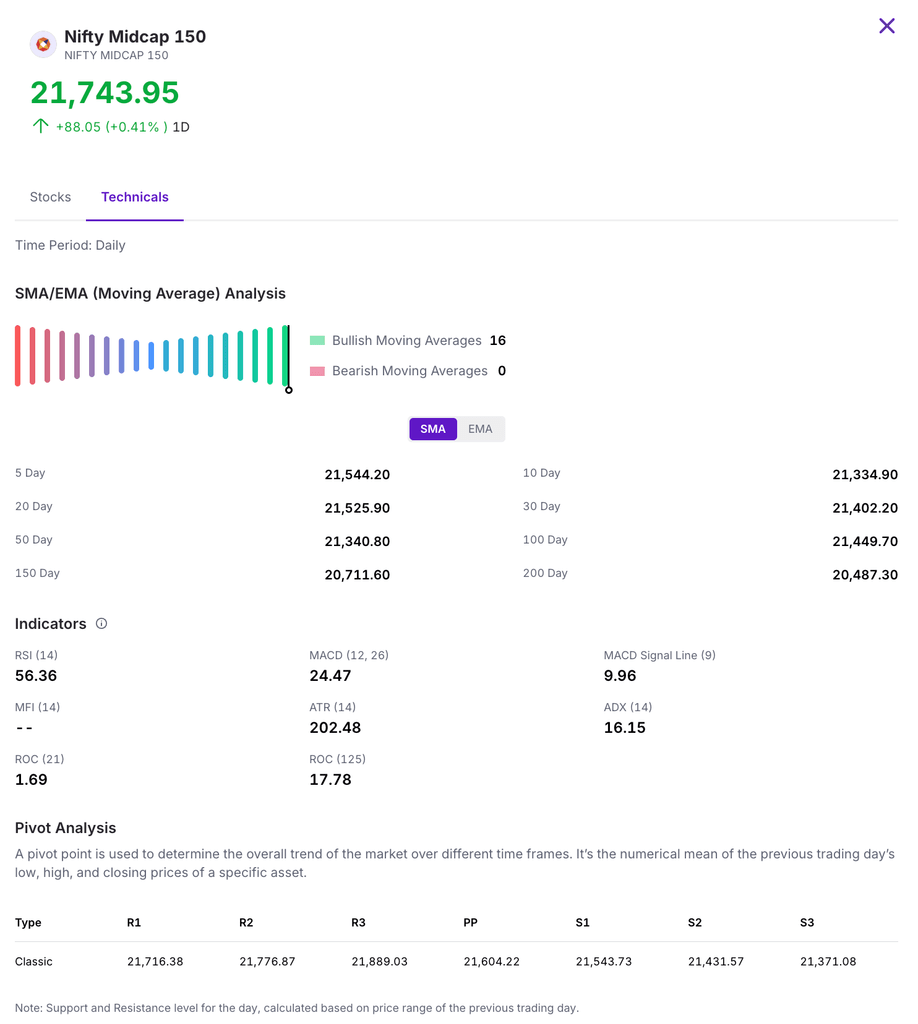Viewport: 918px width, 1024px height.
Task: Click the RSI (14) value 56.36
Action: [36, 676]
